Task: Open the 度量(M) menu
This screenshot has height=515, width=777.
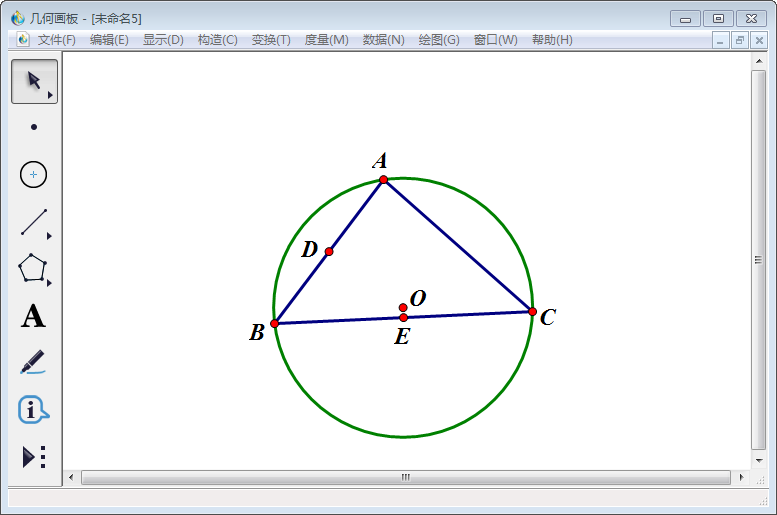Action: click(x=327, y=40)
